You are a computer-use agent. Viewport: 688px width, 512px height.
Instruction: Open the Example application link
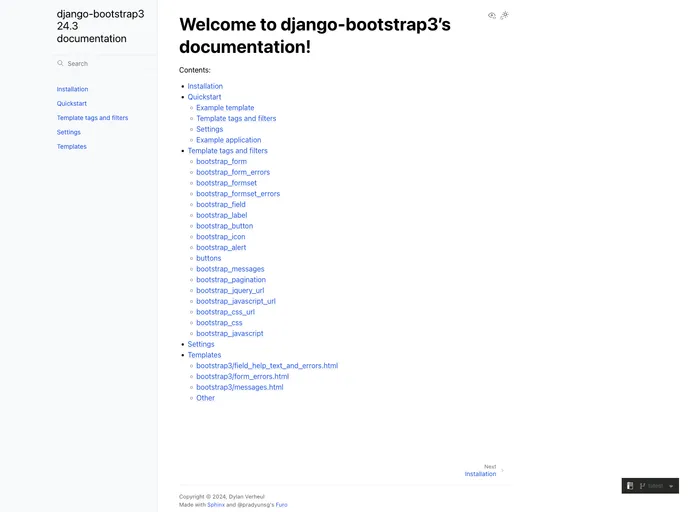[x=229, y=140]
